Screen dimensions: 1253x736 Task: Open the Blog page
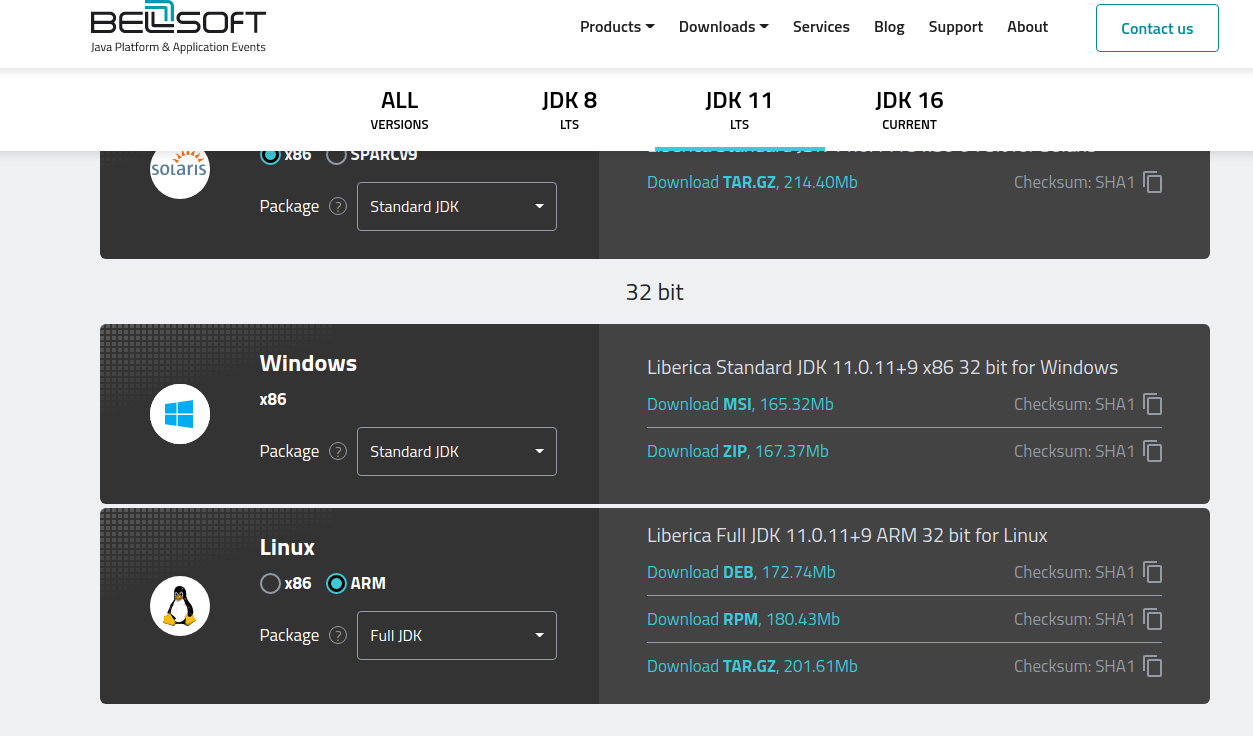click(889, 27)
